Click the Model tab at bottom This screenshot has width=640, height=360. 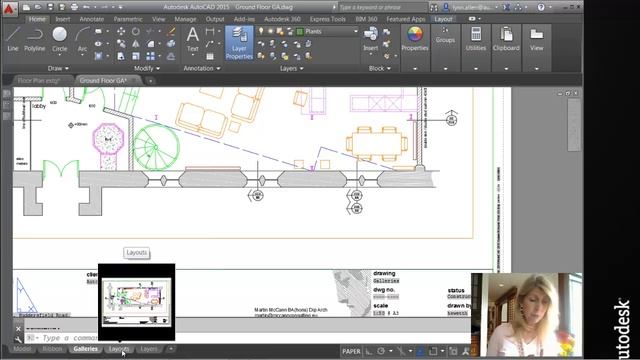[22, 349]
